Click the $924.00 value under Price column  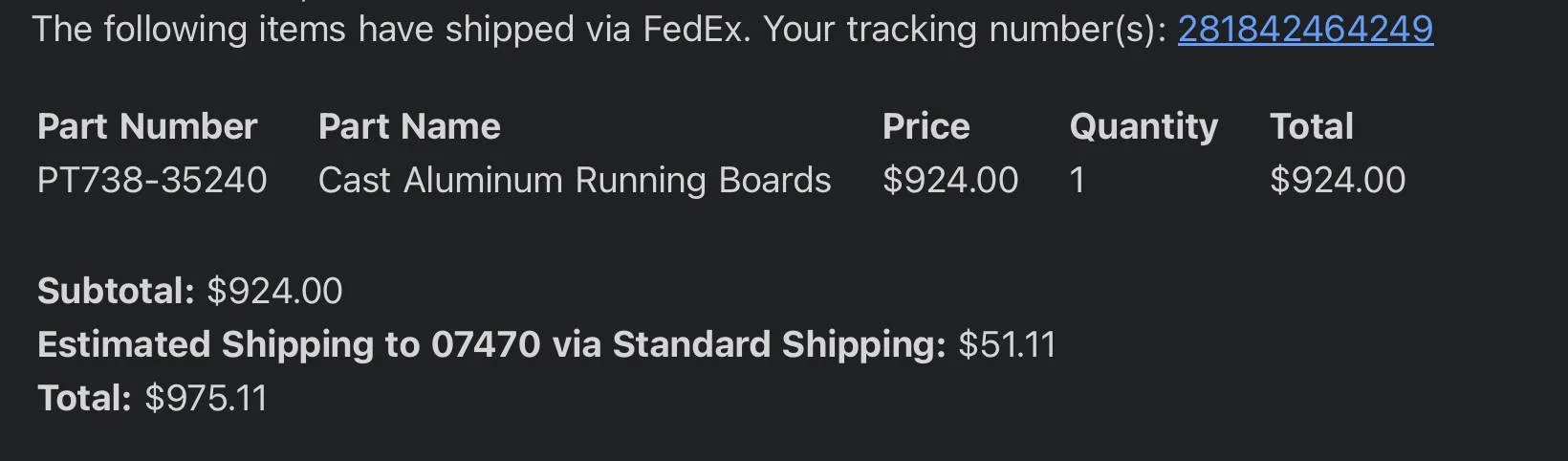tap(950, 180)
